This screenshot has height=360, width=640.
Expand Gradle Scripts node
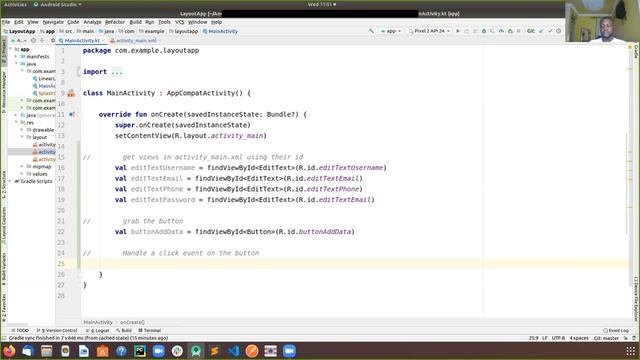(11, 181)
